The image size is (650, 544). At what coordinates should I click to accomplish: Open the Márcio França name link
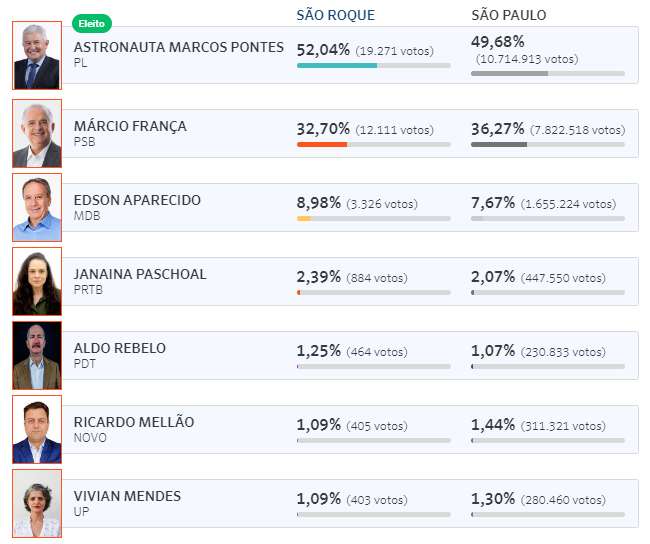tap(130, 126)
